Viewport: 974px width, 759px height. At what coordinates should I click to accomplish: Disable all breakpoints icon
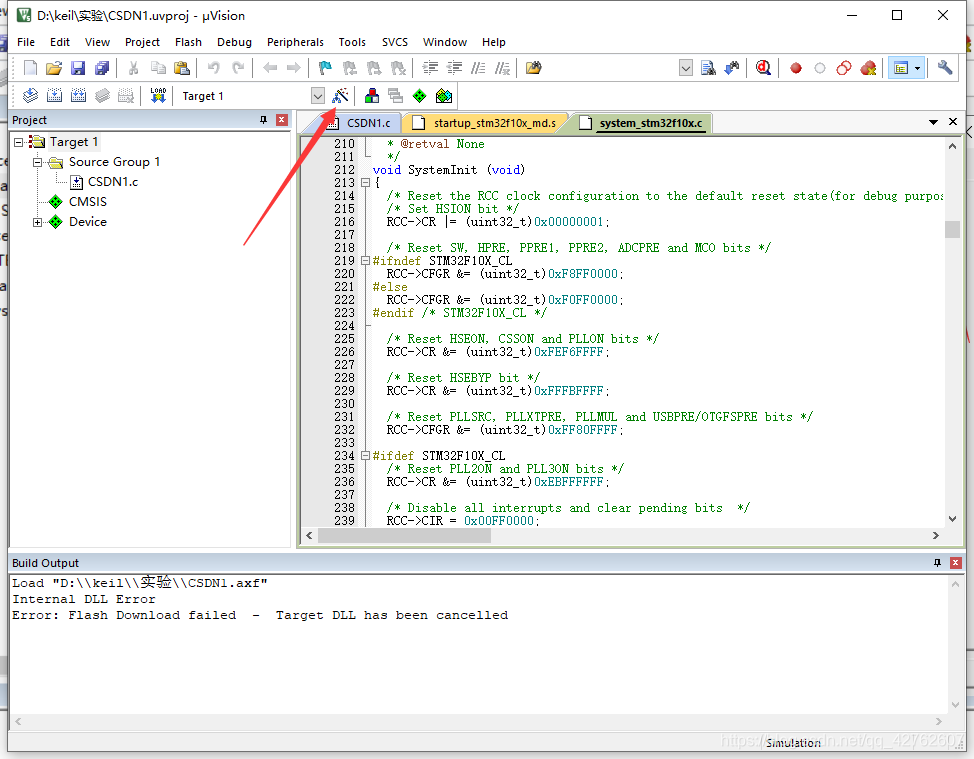[844, 68]
